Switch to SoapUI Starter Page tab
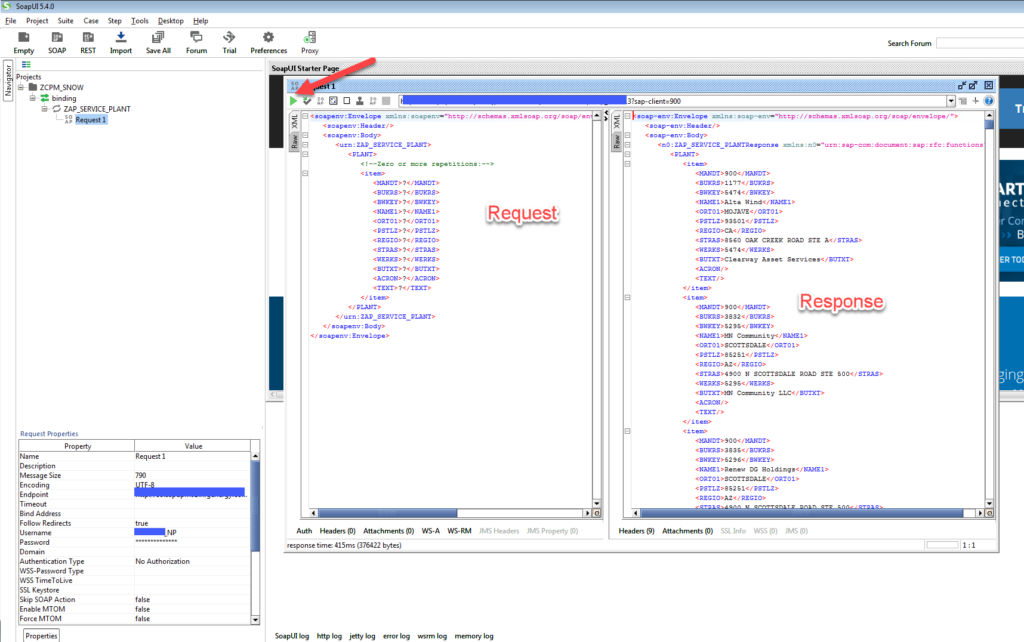 pyautogui.click(x=305, y=68)
